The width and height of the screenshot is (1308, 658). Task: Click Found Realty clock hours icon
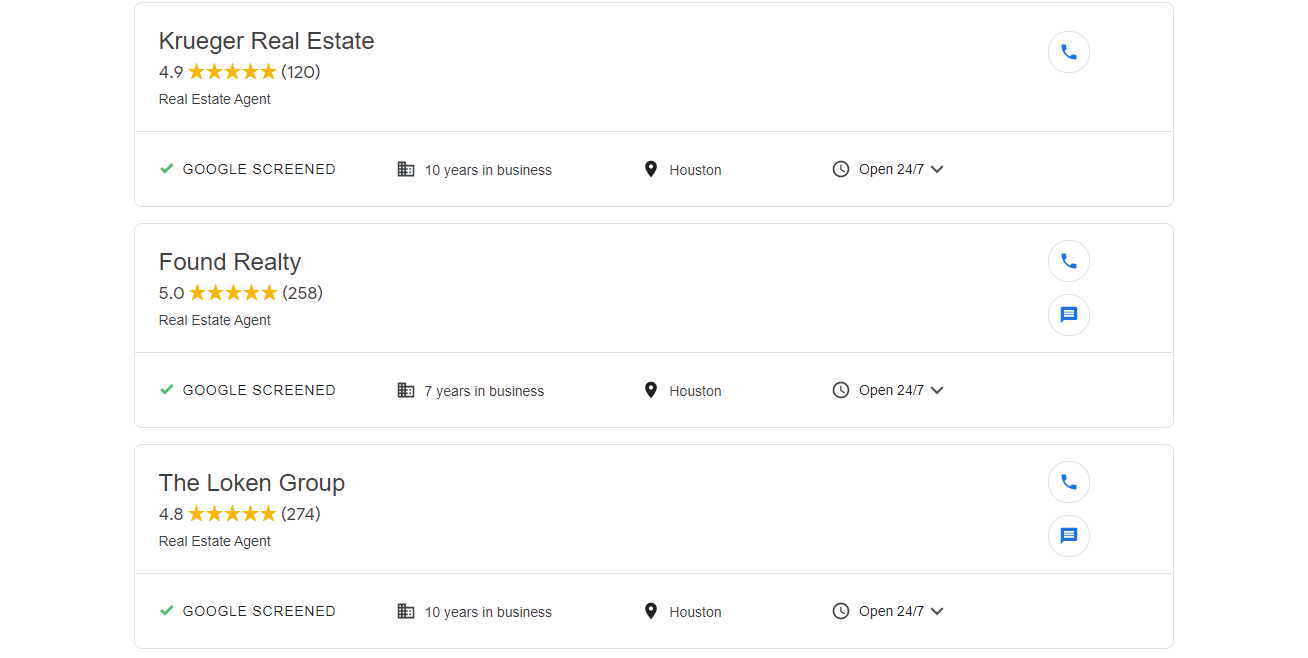pyautogui.click(x=841, y=390)
